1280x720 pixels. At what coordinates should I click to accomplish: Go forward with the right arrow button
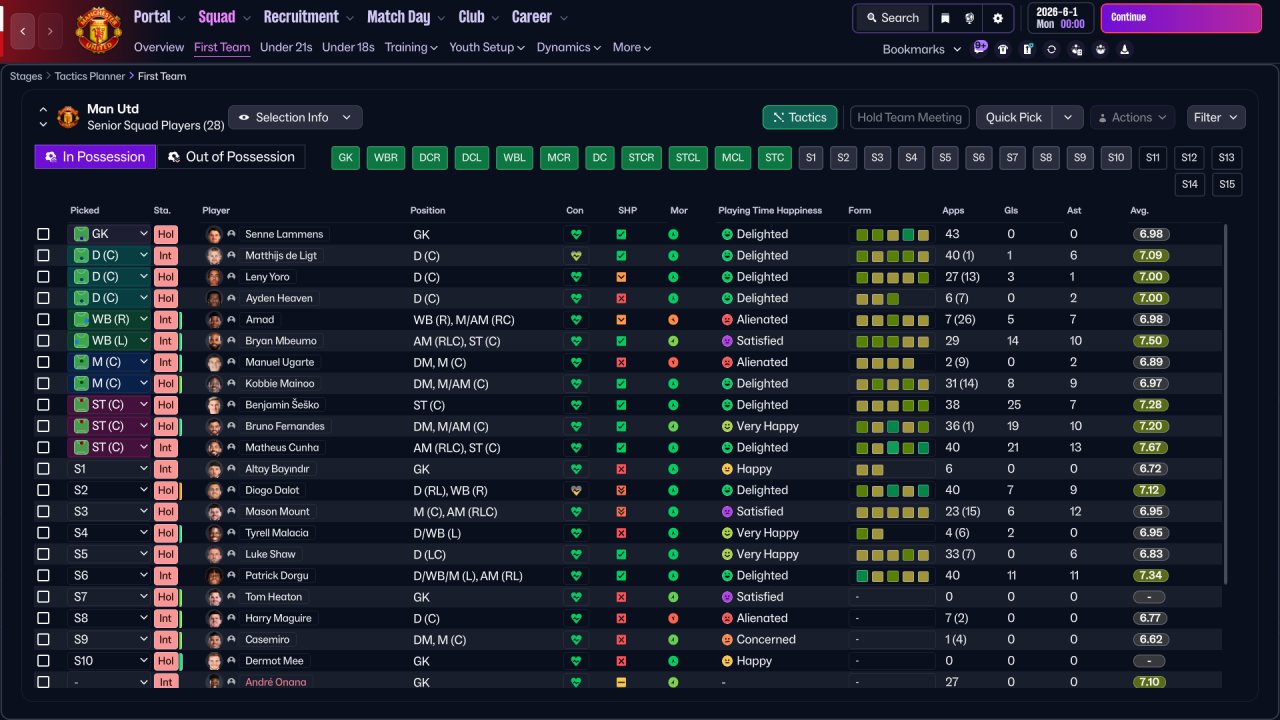tap(50, 32)
